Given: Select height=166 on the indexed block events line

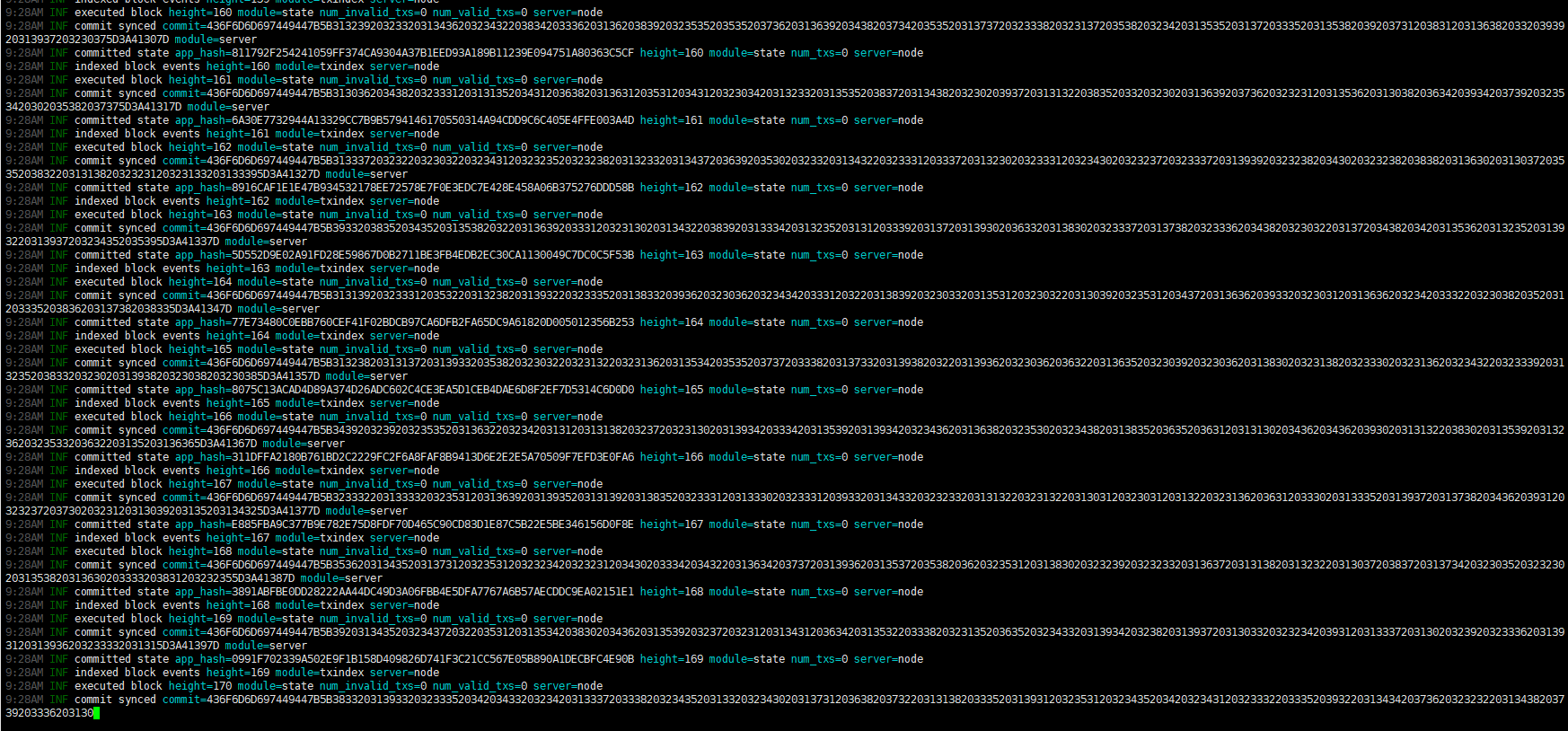Looking at the screenshot, I should [x=238, y=471].
